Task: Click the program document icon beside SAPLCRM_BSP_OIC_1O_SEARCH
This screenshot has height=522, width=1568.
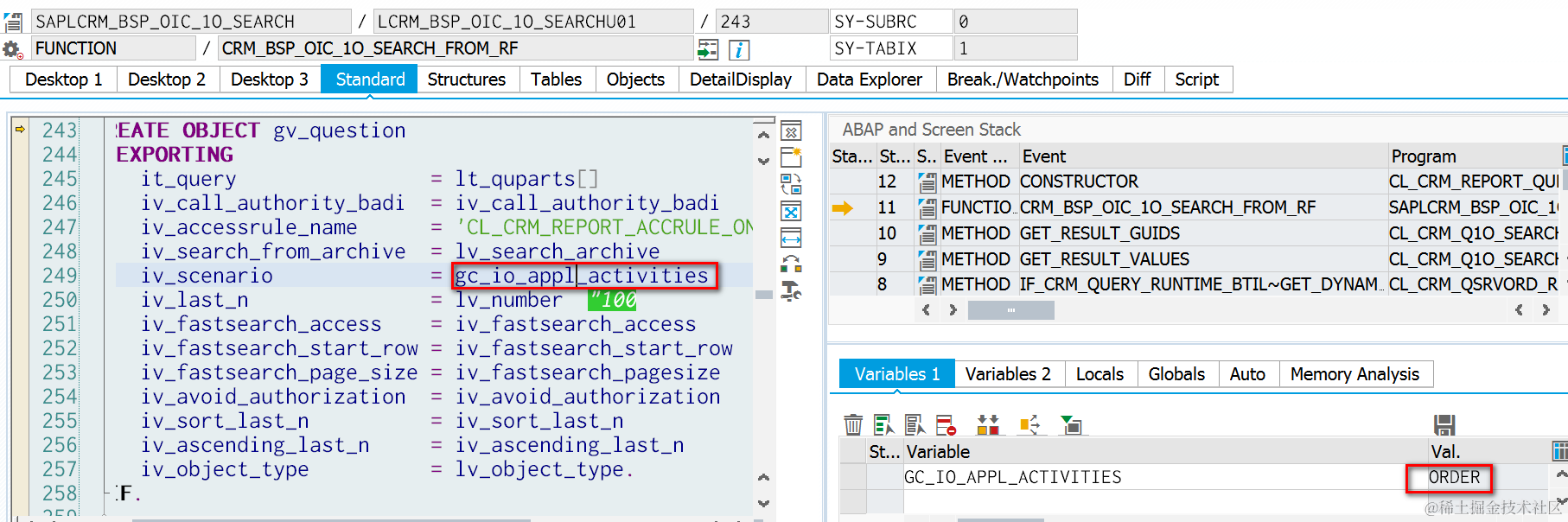Action: (x=13, y=22)
